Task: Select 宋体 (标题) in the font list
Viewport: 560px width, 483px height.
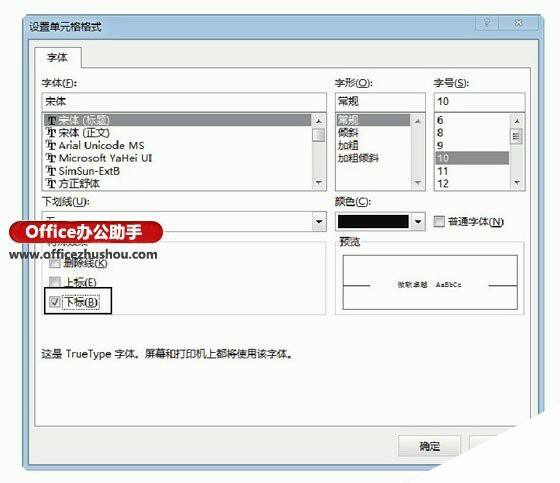Action: 178,120
